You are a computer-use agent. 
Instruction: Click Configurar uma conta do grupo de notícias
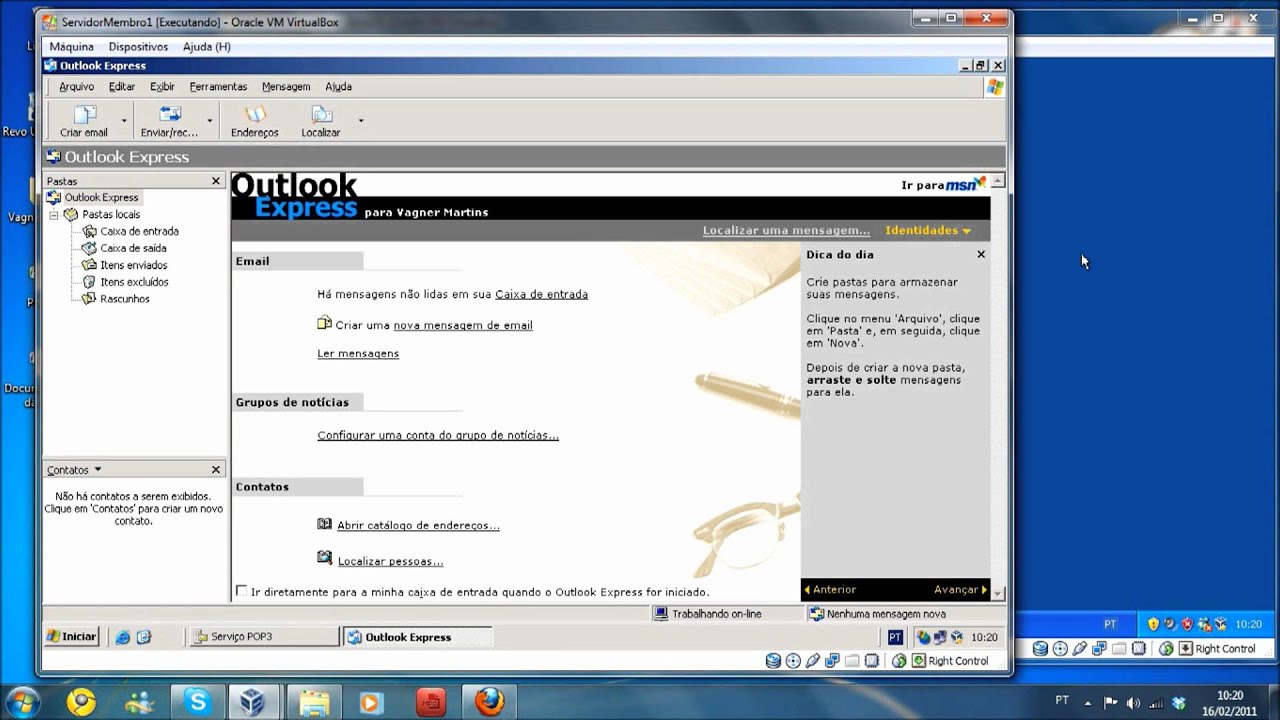[438, 436]
